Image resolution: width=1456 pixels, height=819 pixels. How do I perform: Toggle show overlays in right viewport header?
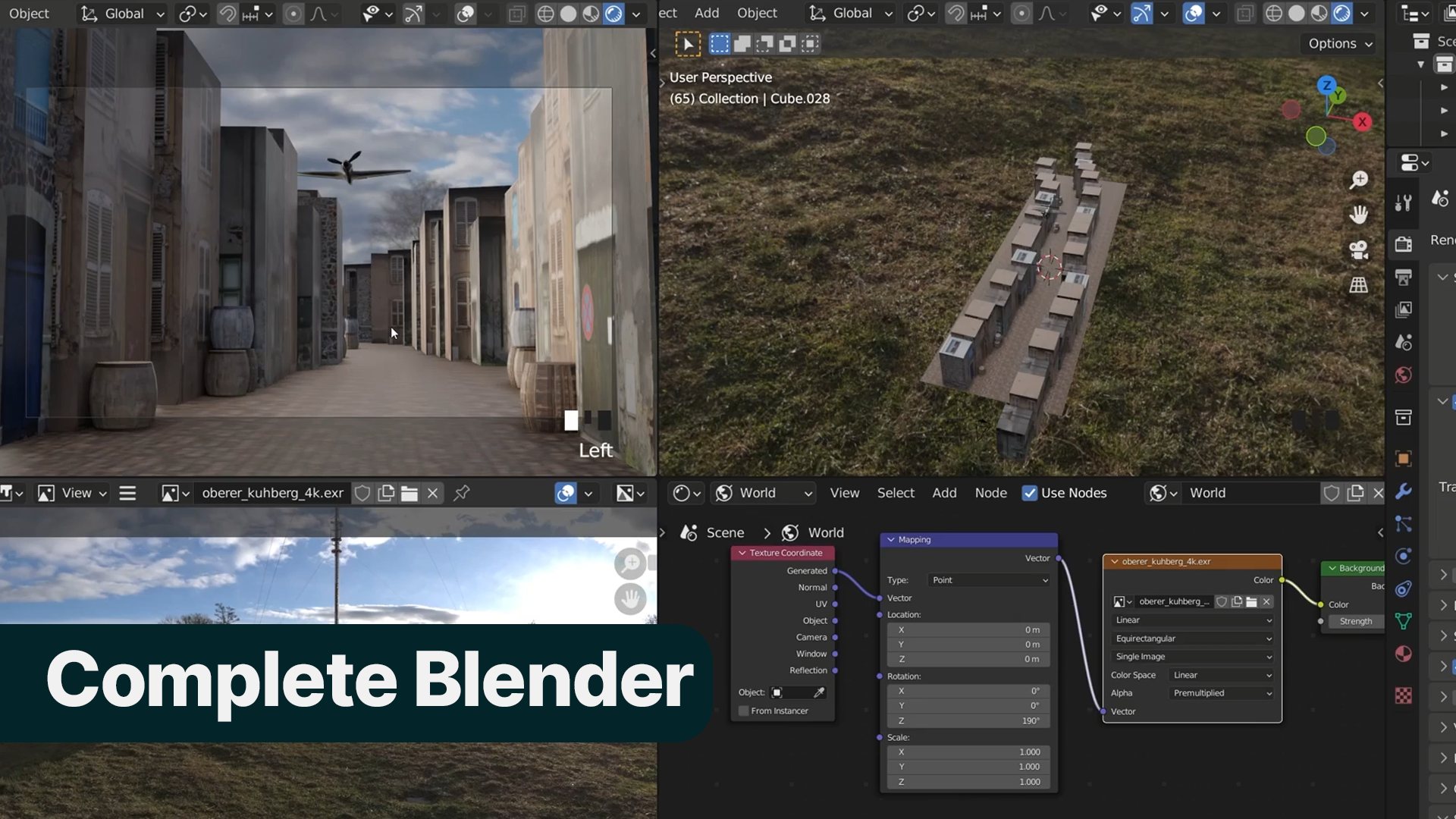click(x=1194, y=14)
